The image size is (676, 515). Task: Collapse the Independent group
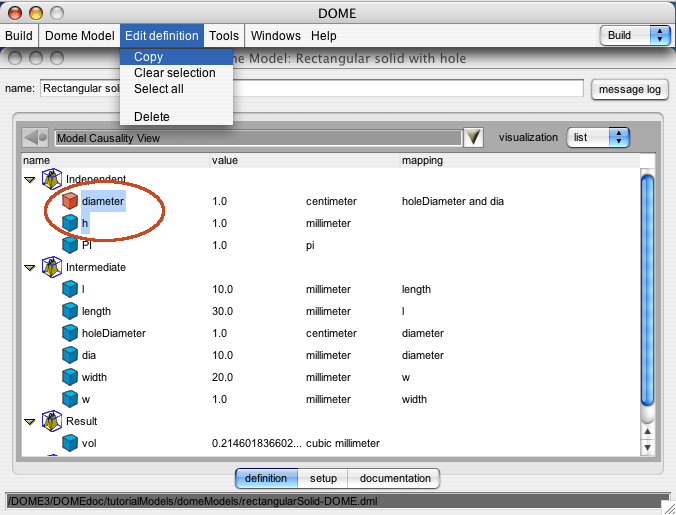point(30,180)
